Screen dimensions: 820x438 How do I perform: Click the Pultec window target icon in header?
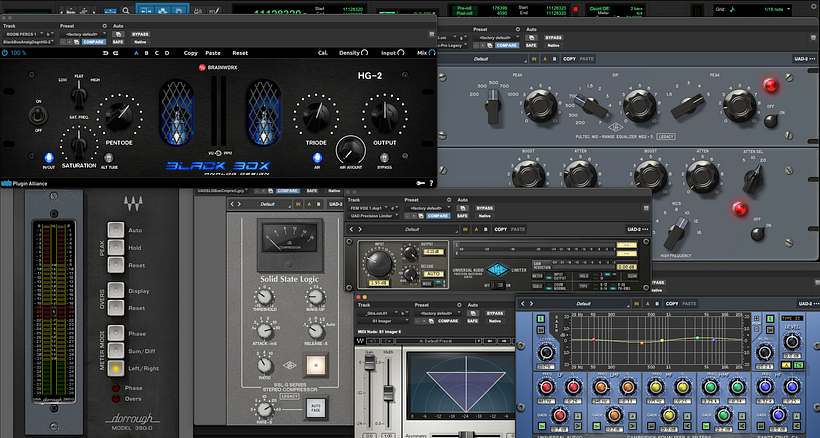point(813,38)
